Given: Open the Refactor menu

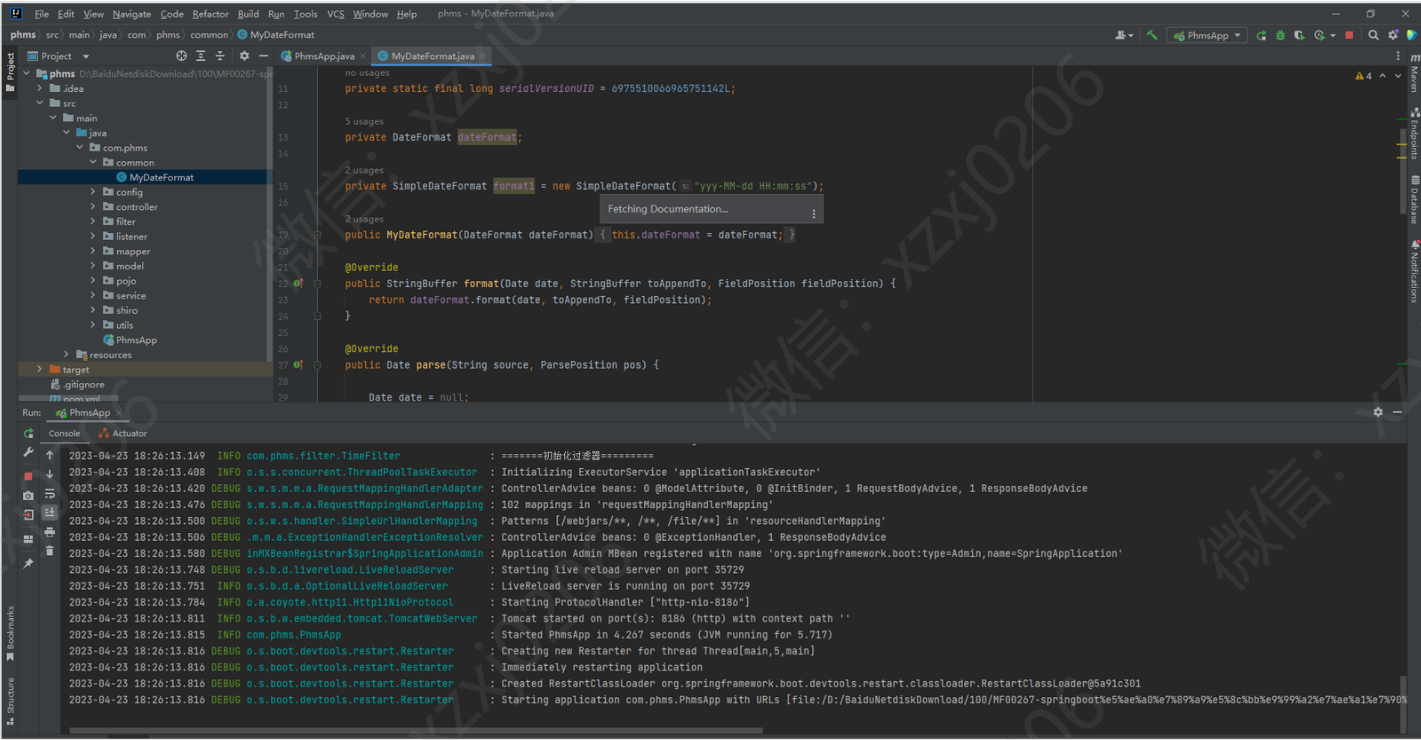Looking at the screenshot, I should (210, 14).
